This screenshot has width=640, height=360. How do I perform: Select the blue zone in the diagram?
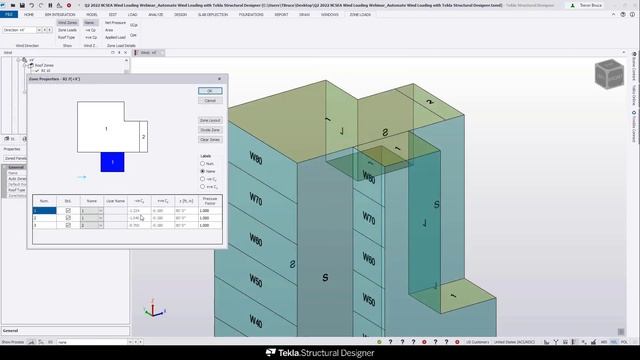click(112, 162)
